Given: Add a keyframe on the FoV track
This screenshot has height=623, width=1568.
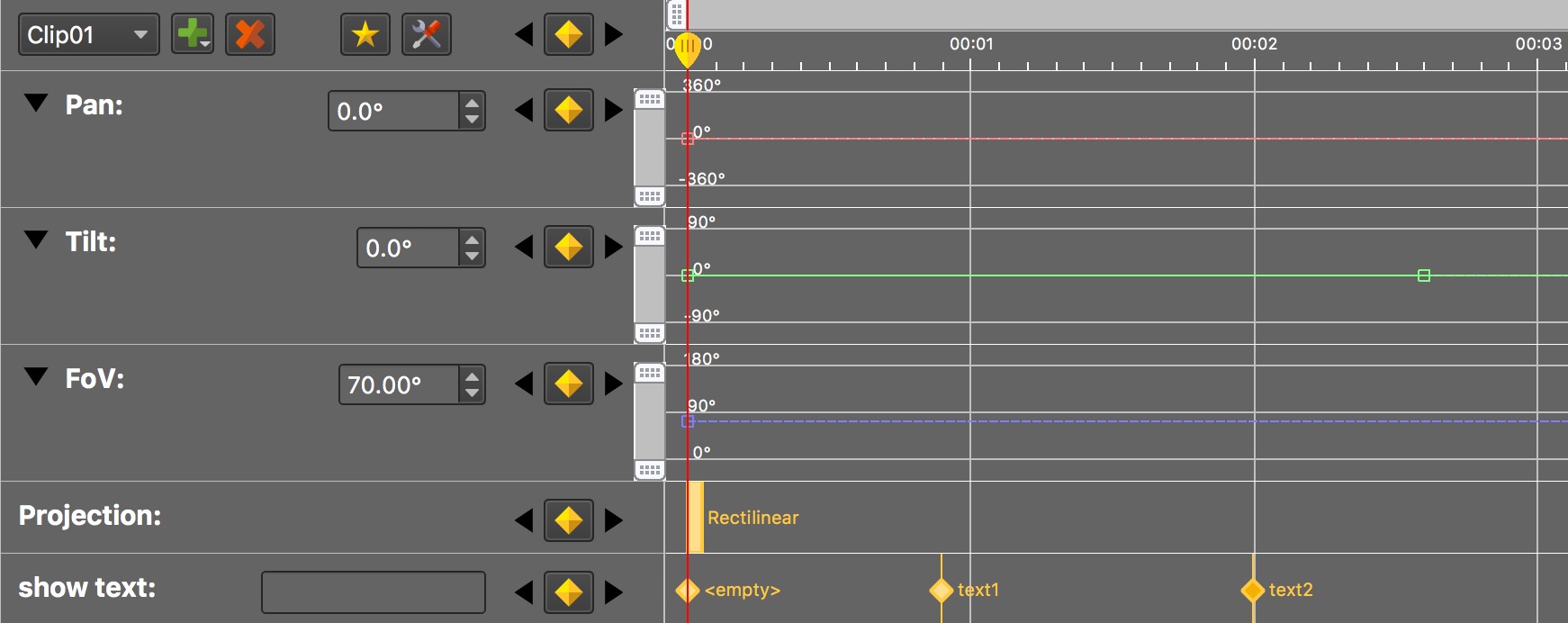Looking at the screenshot, I should click(x=568, y=384).
